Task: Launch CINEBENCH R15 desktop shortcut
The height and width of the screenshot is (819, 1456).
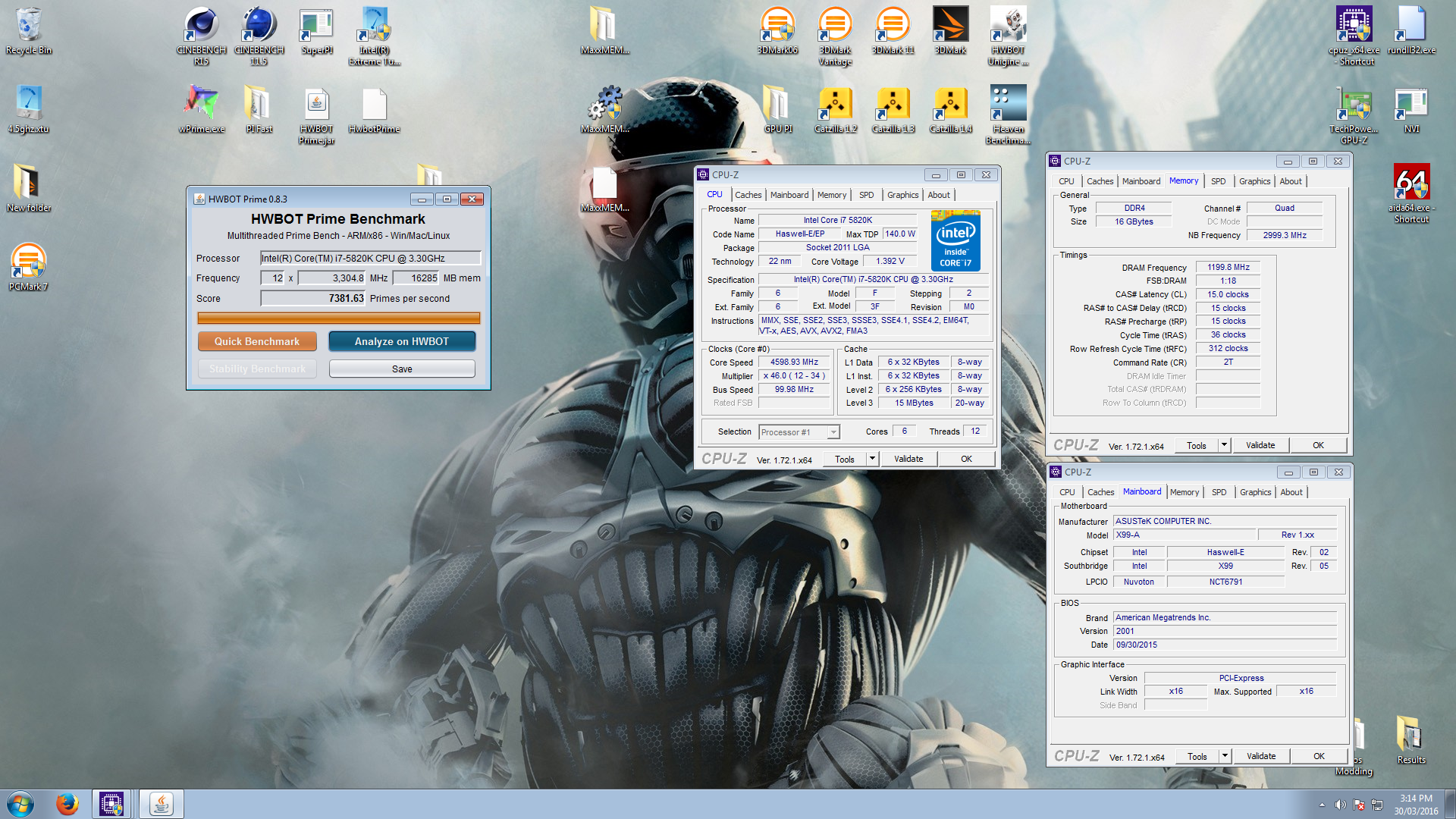Action: pyautogui.click(x=201, y=36)
